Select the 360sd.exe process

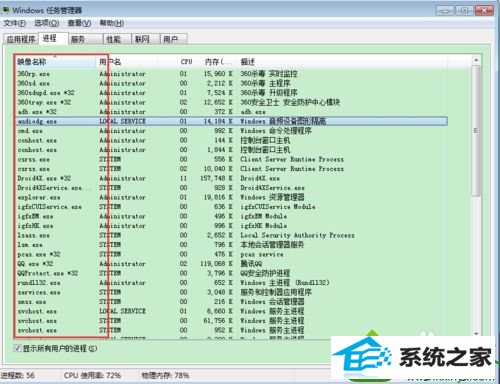(231, 83)
